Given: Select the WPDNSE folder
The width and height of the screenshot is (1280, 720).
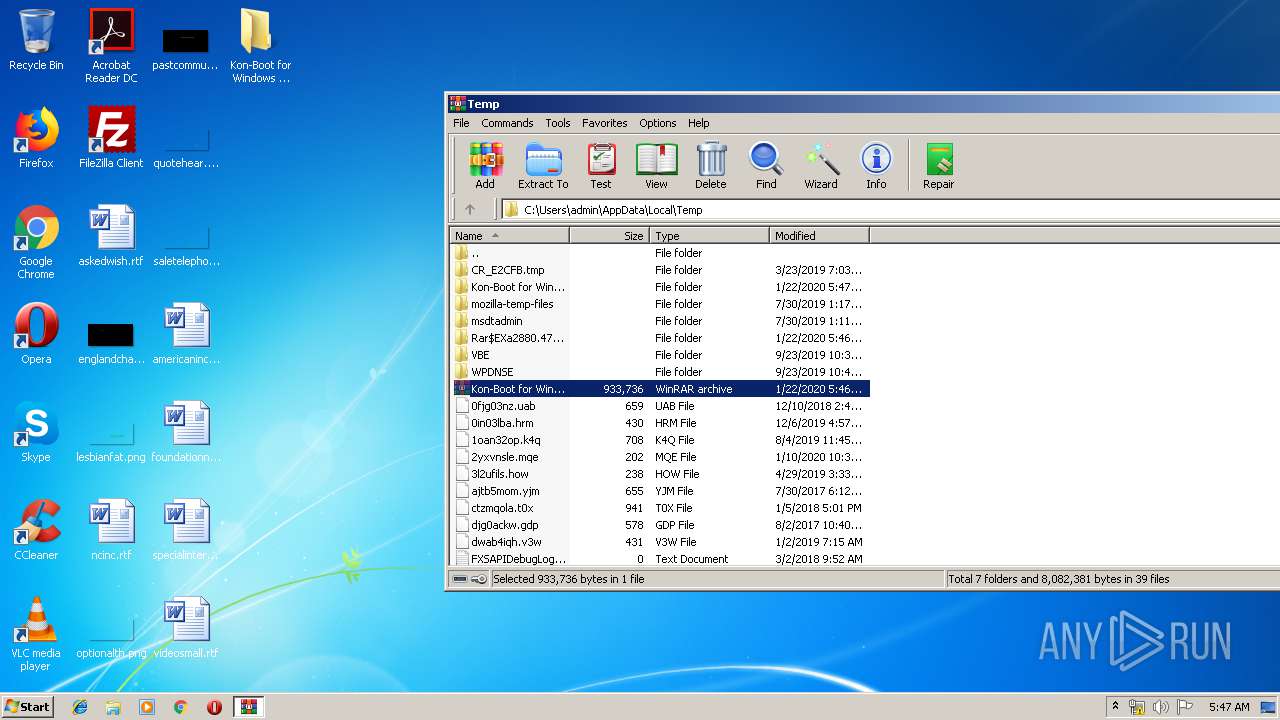Looking at the screenshot, I should pos(660,372).
